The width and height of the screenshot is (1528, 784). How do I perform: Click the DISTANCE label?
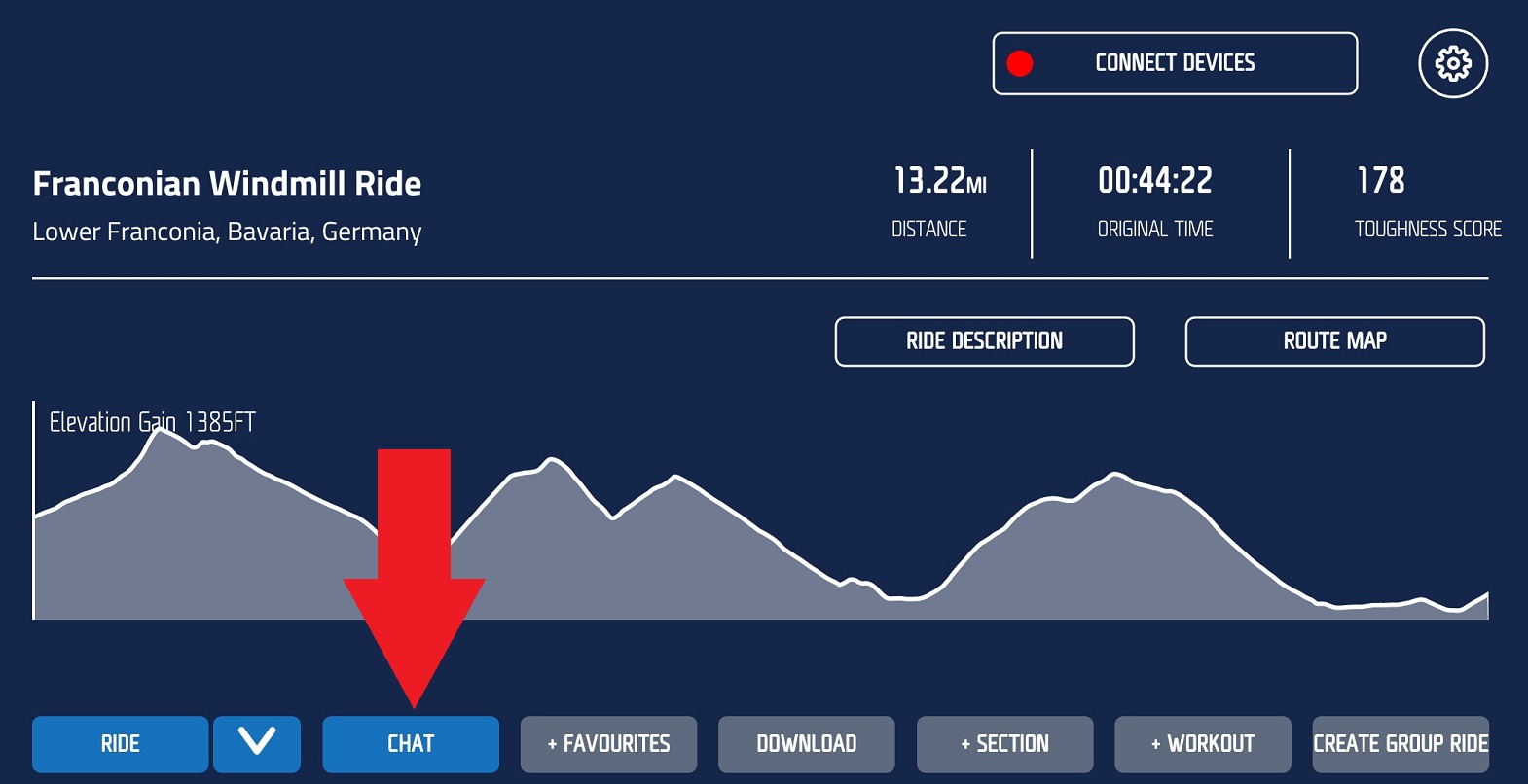point(929,230)
